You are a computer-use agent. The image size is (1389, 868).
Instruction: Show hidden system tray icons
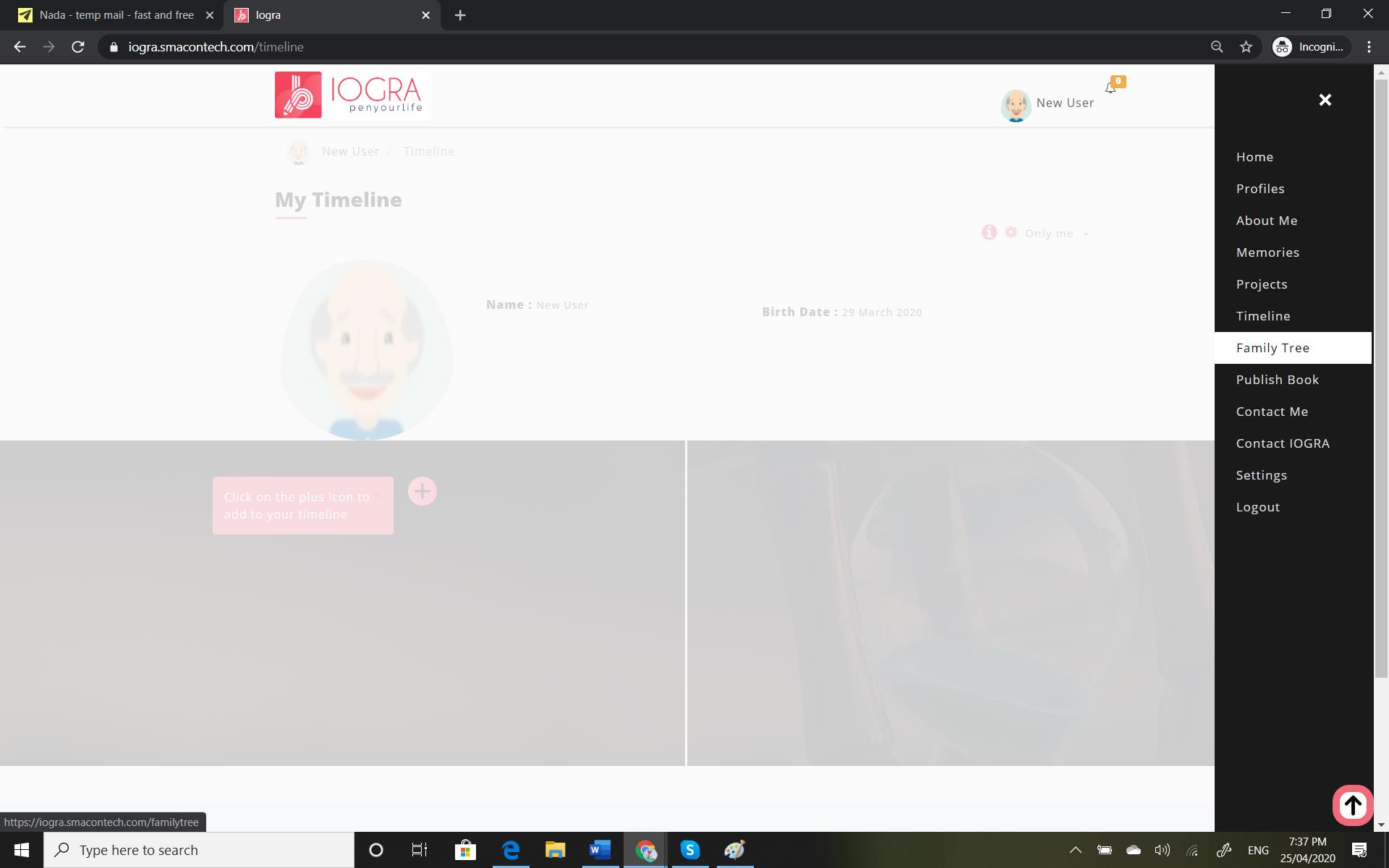[1076, 850]
